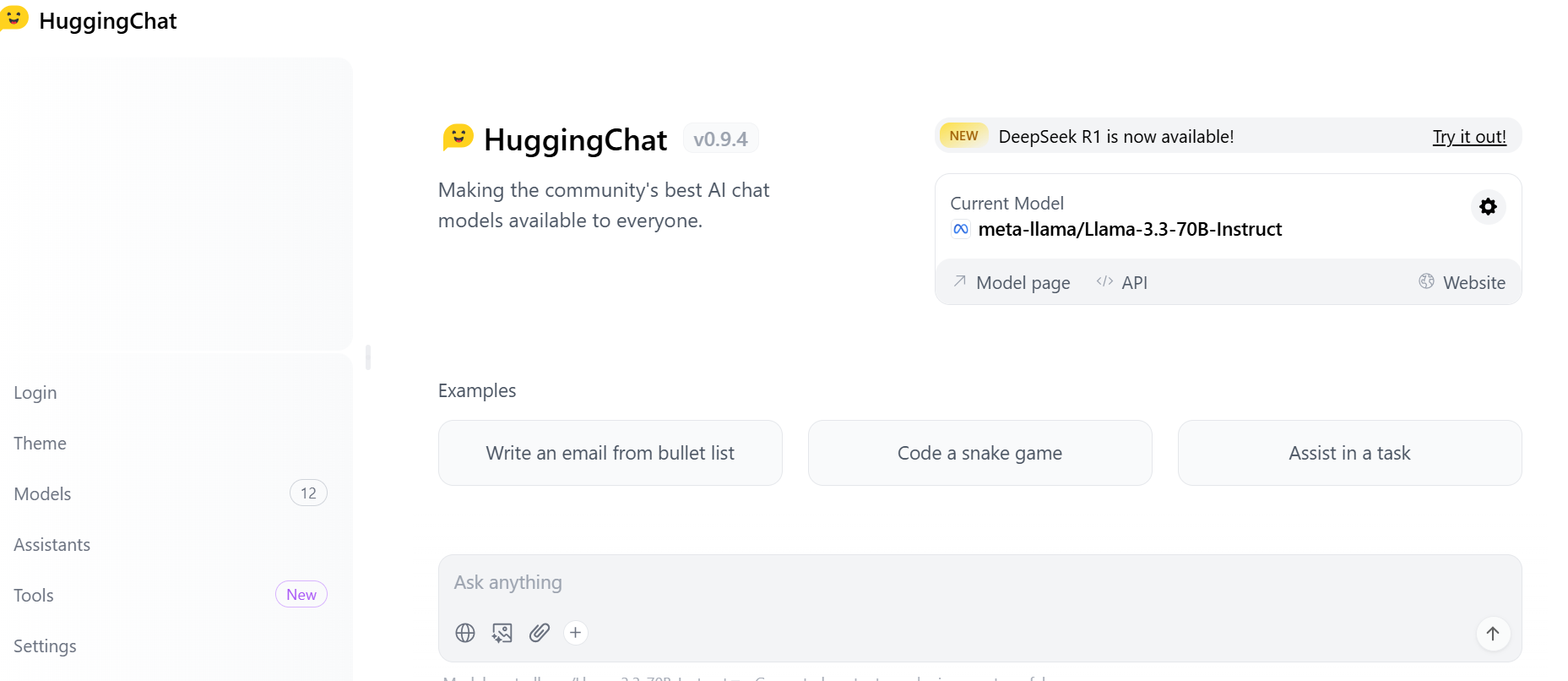Toggle web search globe icon

point(465,633)
